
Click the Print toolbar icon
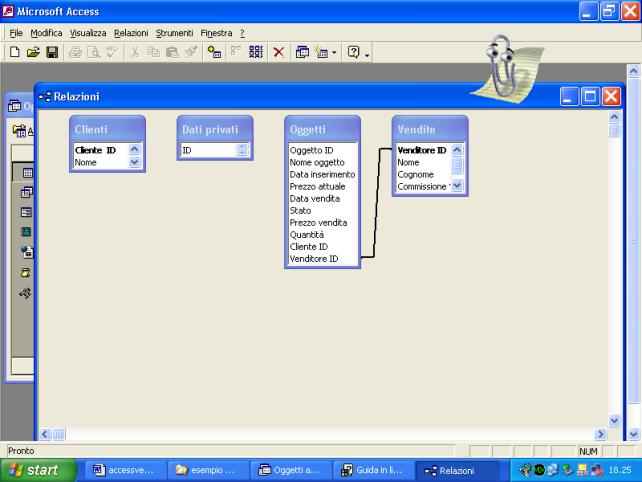click(x=75, y=52)
